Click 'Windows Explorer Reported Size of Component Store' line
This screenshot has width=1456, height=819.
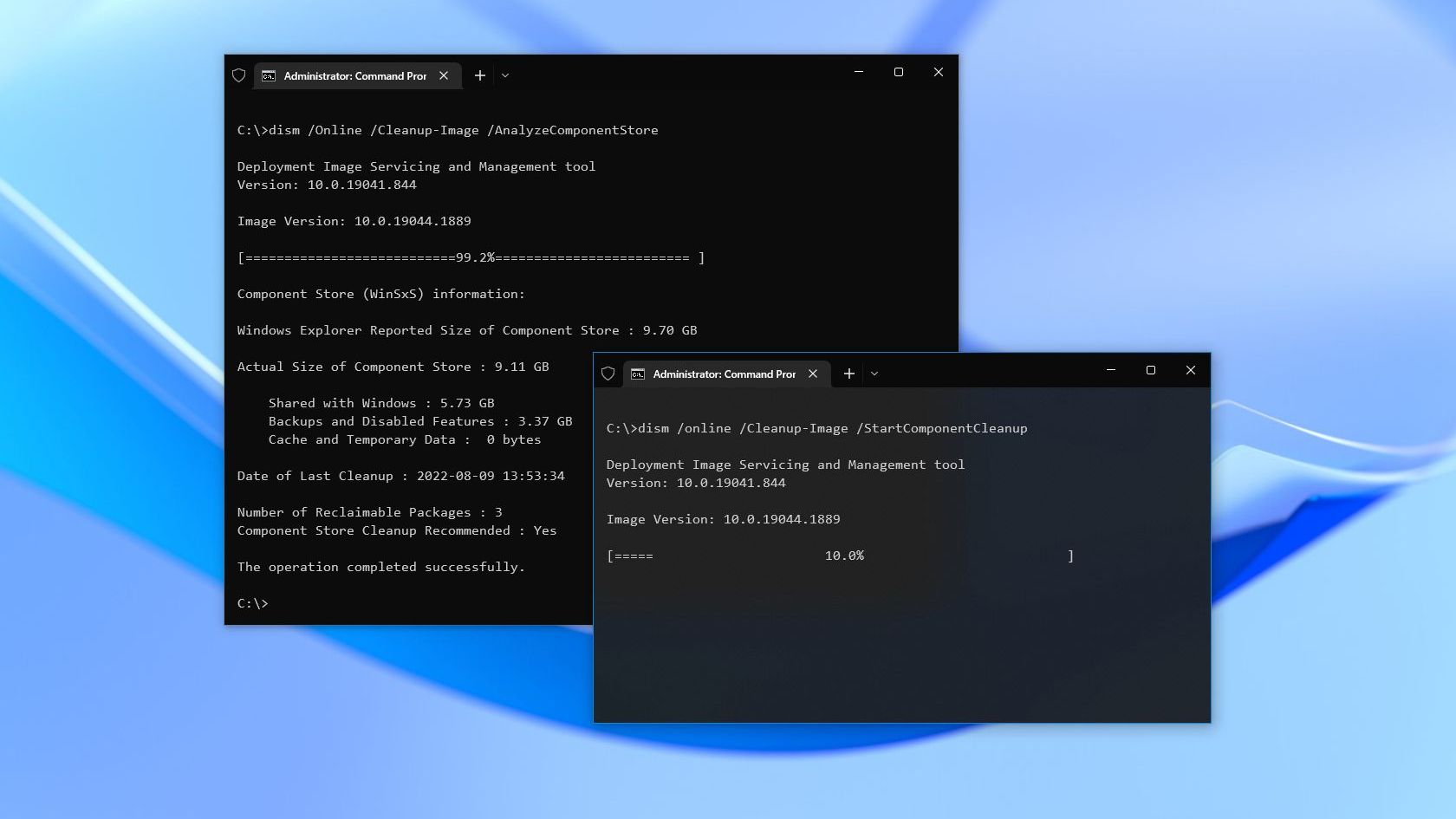click(x=467, y=330)
